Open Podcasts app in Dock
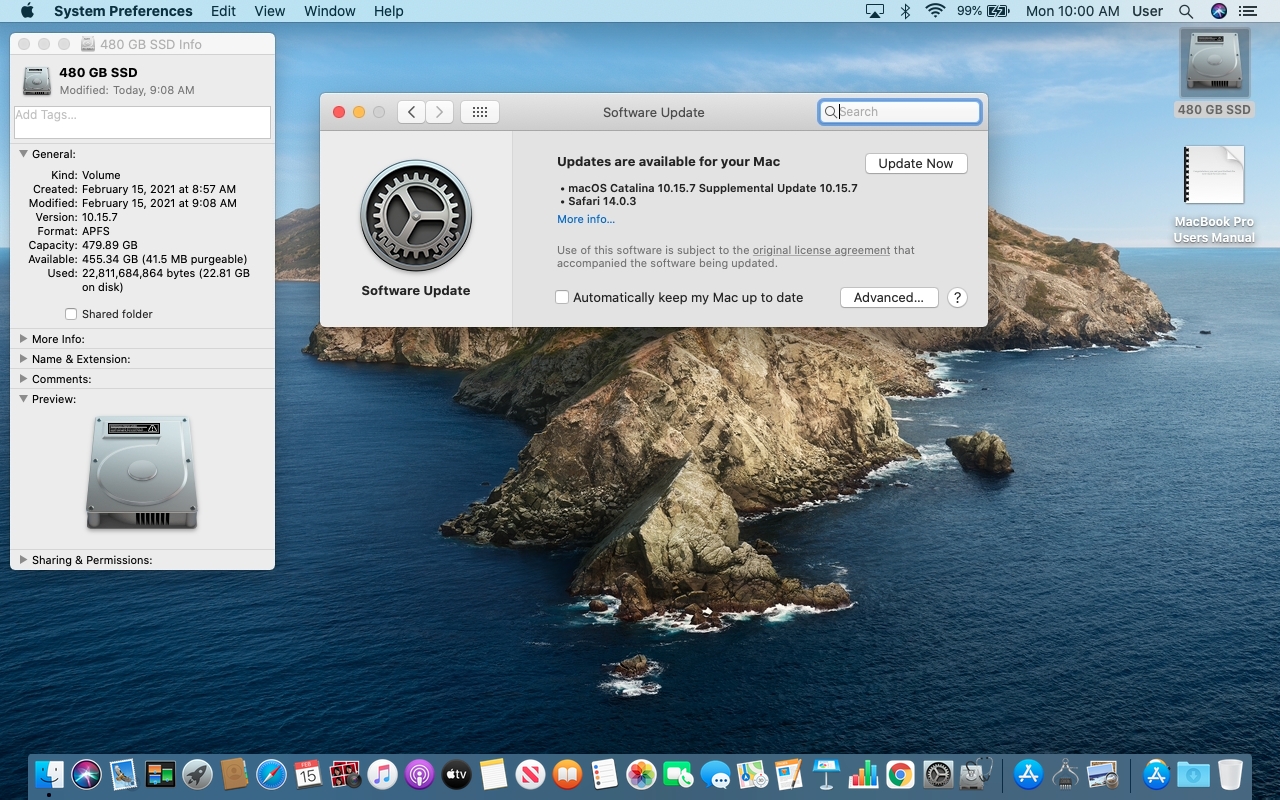 tap(419, 774)
